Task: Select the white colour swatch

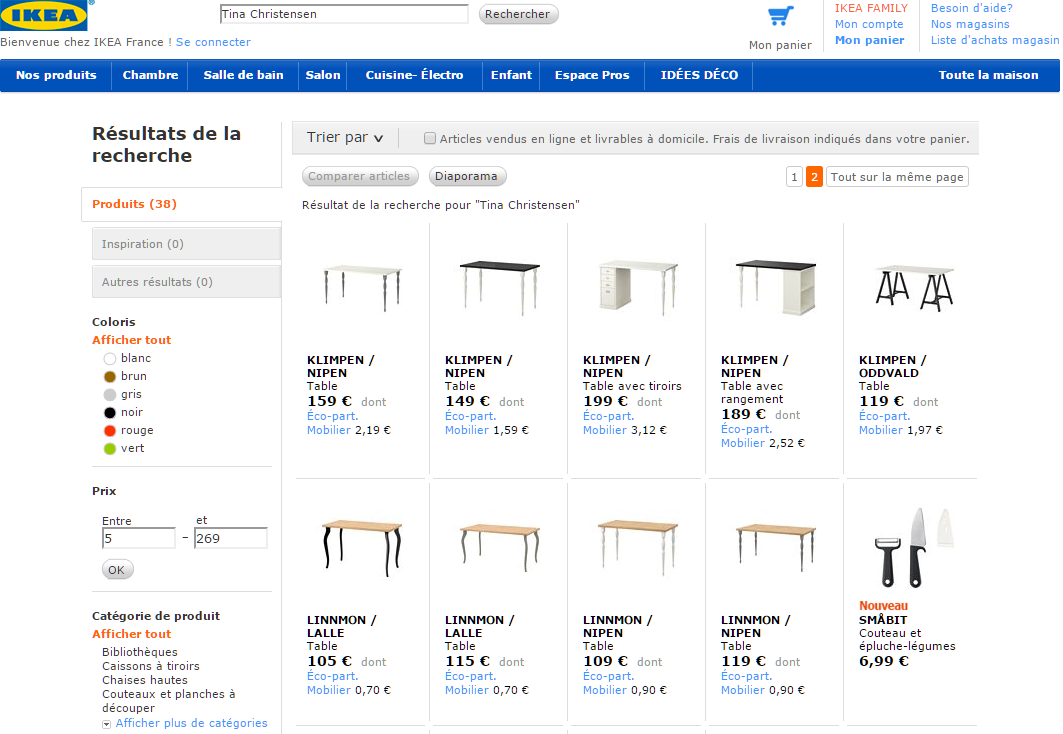Action: [x=110, y=359]
